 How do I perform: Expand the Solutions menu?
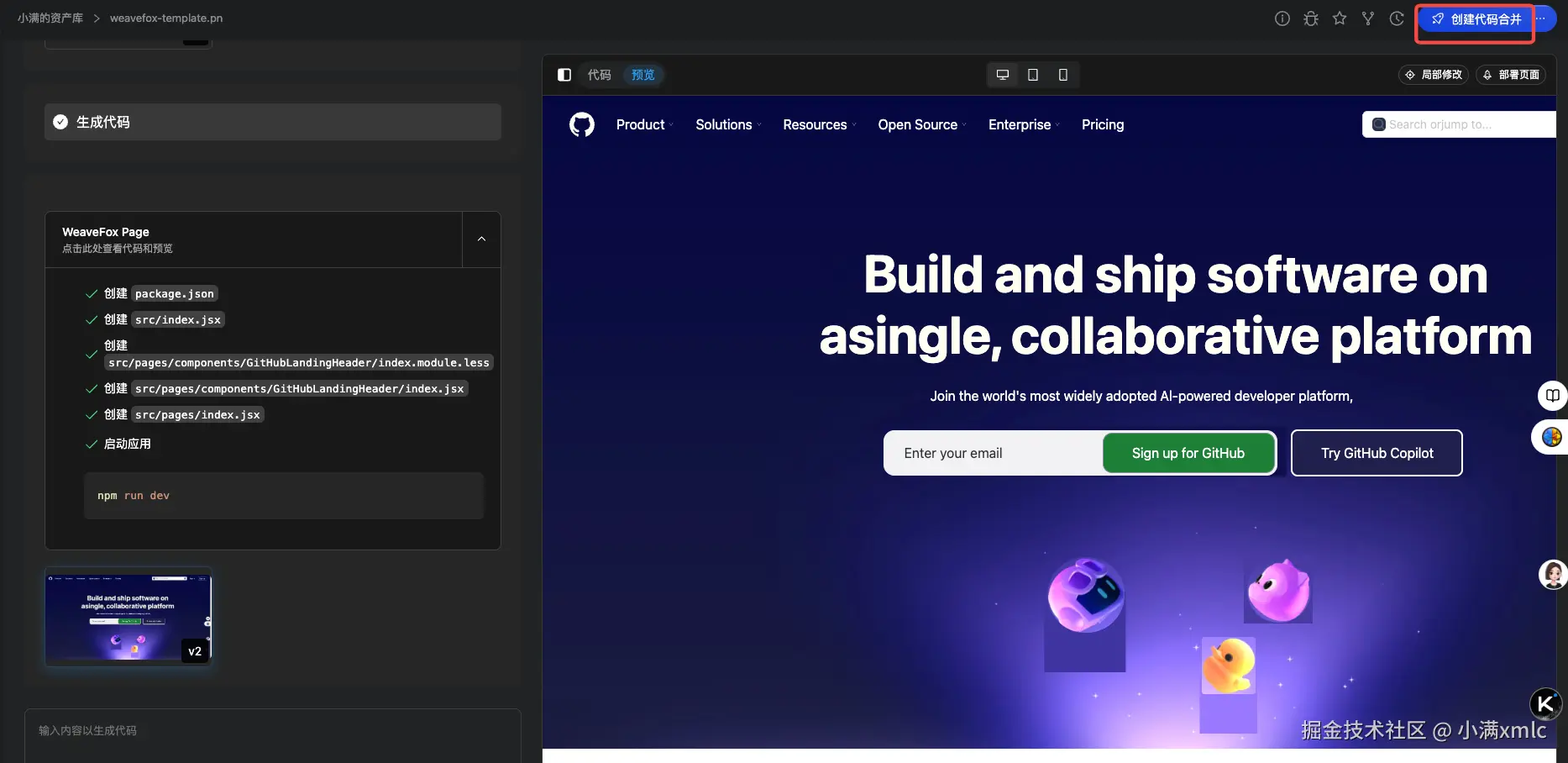pos(728,124)
